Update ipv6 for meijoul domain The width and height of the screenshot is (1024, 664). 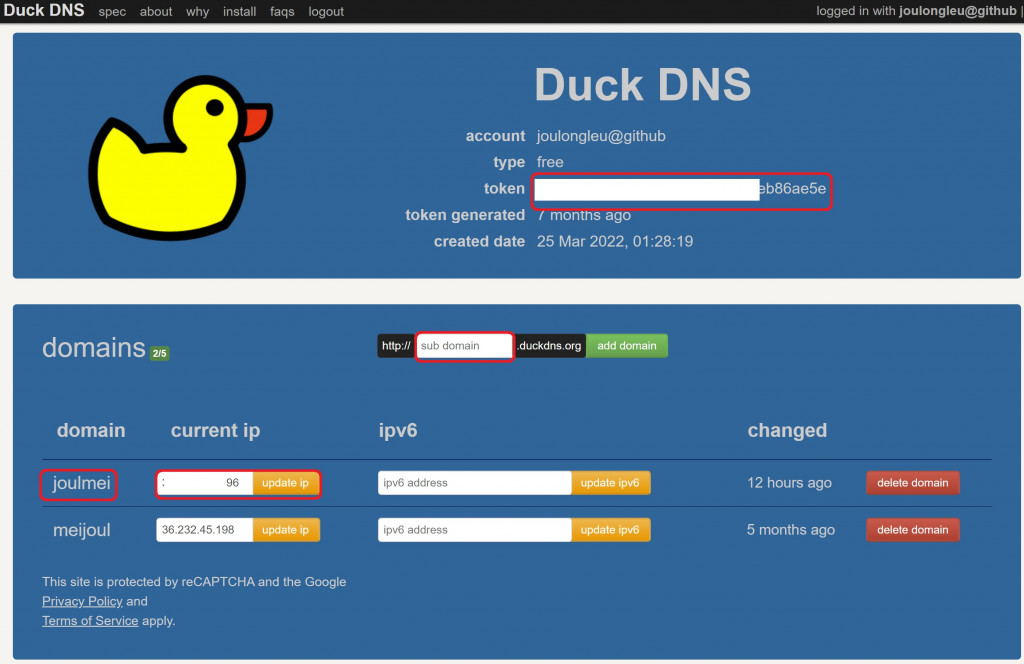[610, 530]
